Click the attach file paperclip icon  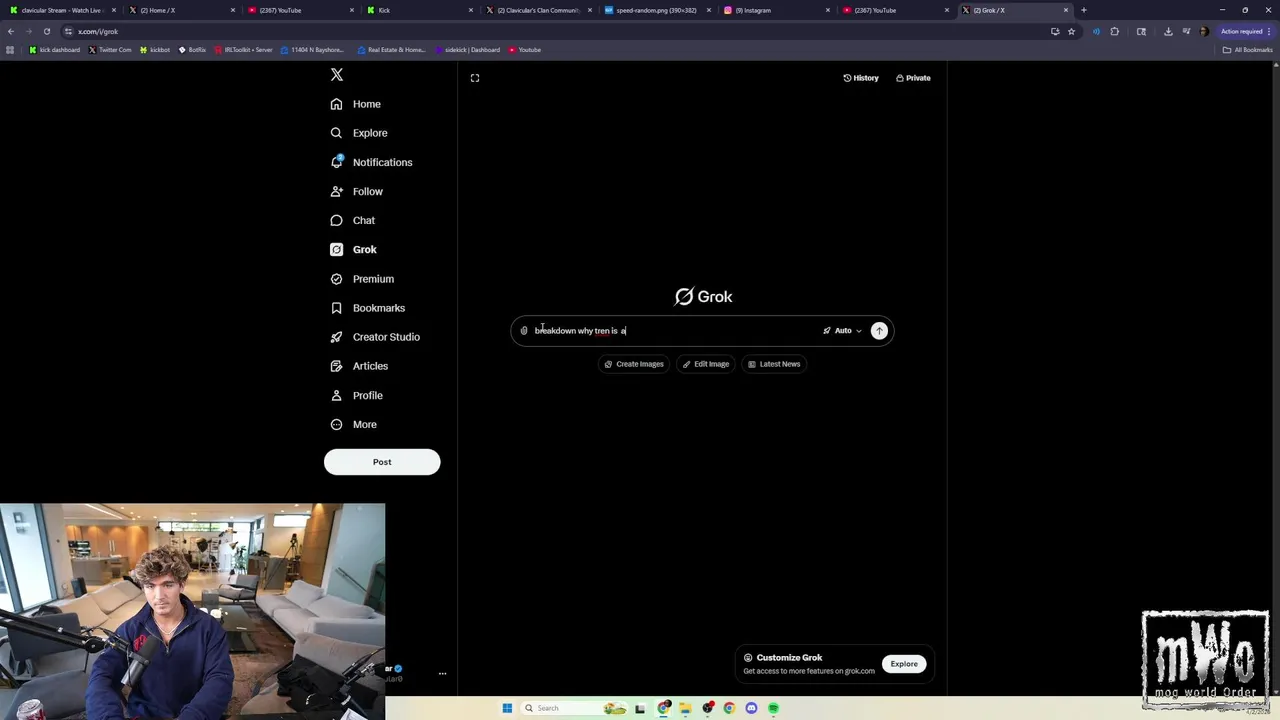click(524, 331)
